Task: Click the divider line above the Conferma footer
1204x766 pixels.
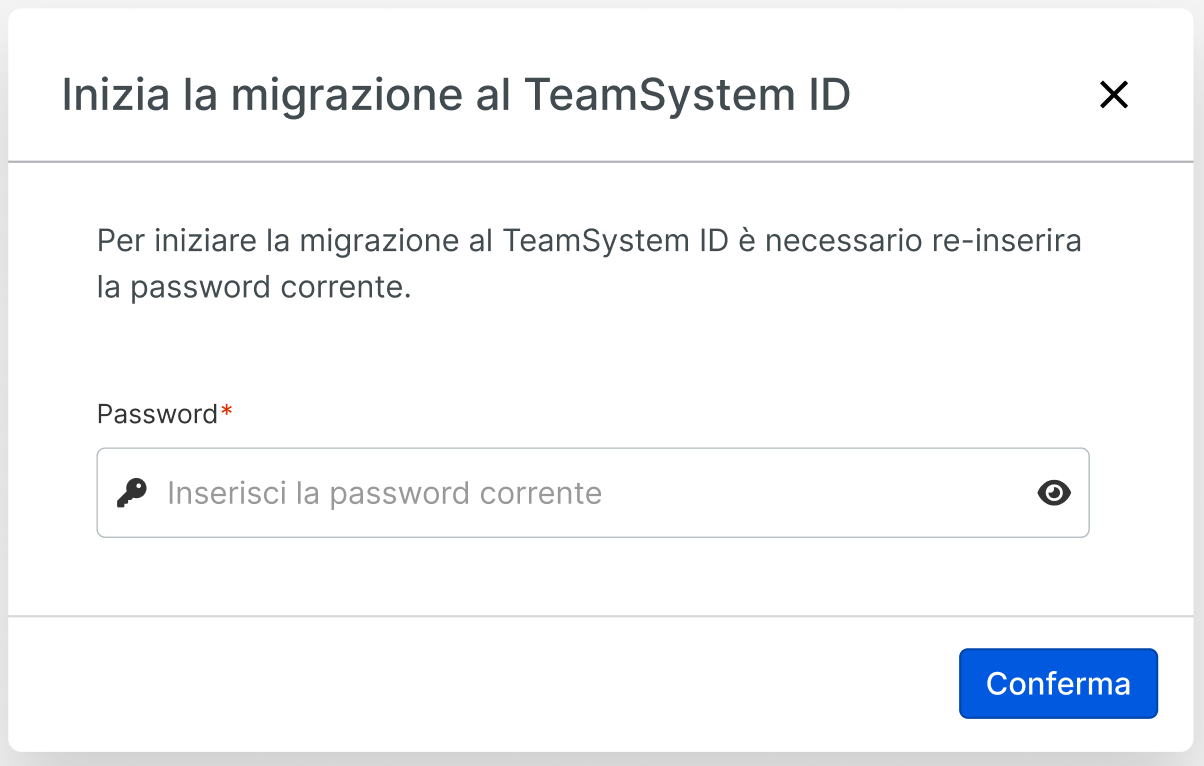Action: (600, 616)
